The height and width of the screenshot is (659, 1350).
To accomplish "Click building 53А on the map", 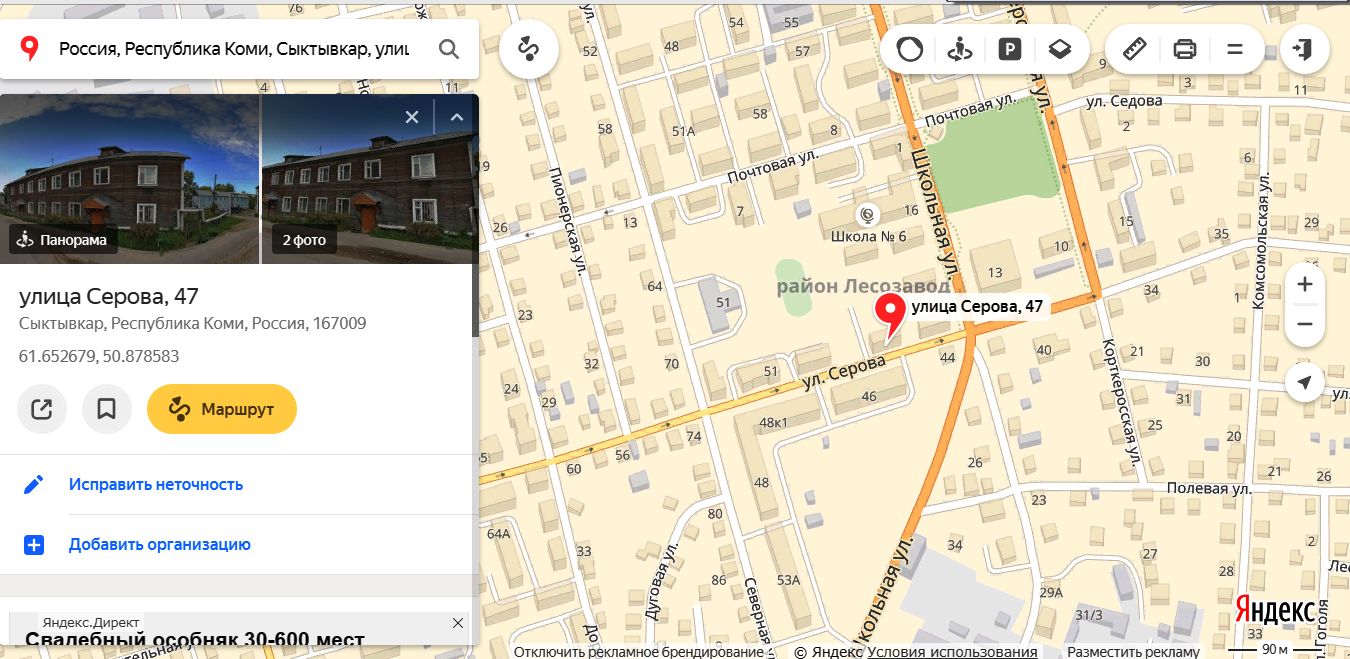I will pyautogui.click(x=789, y=580).
